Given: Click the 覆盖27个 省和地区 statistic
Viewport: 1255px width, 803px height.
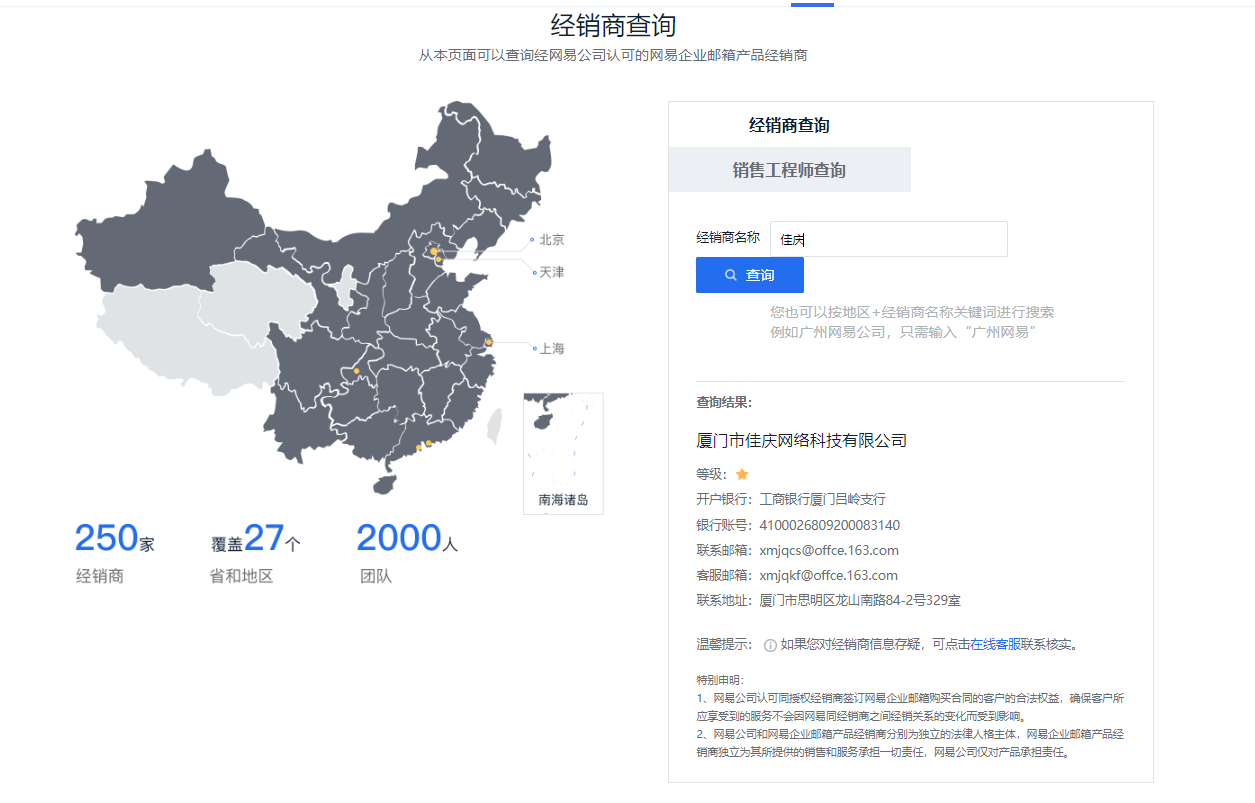Looking at the screenshot, I should 255,552.
